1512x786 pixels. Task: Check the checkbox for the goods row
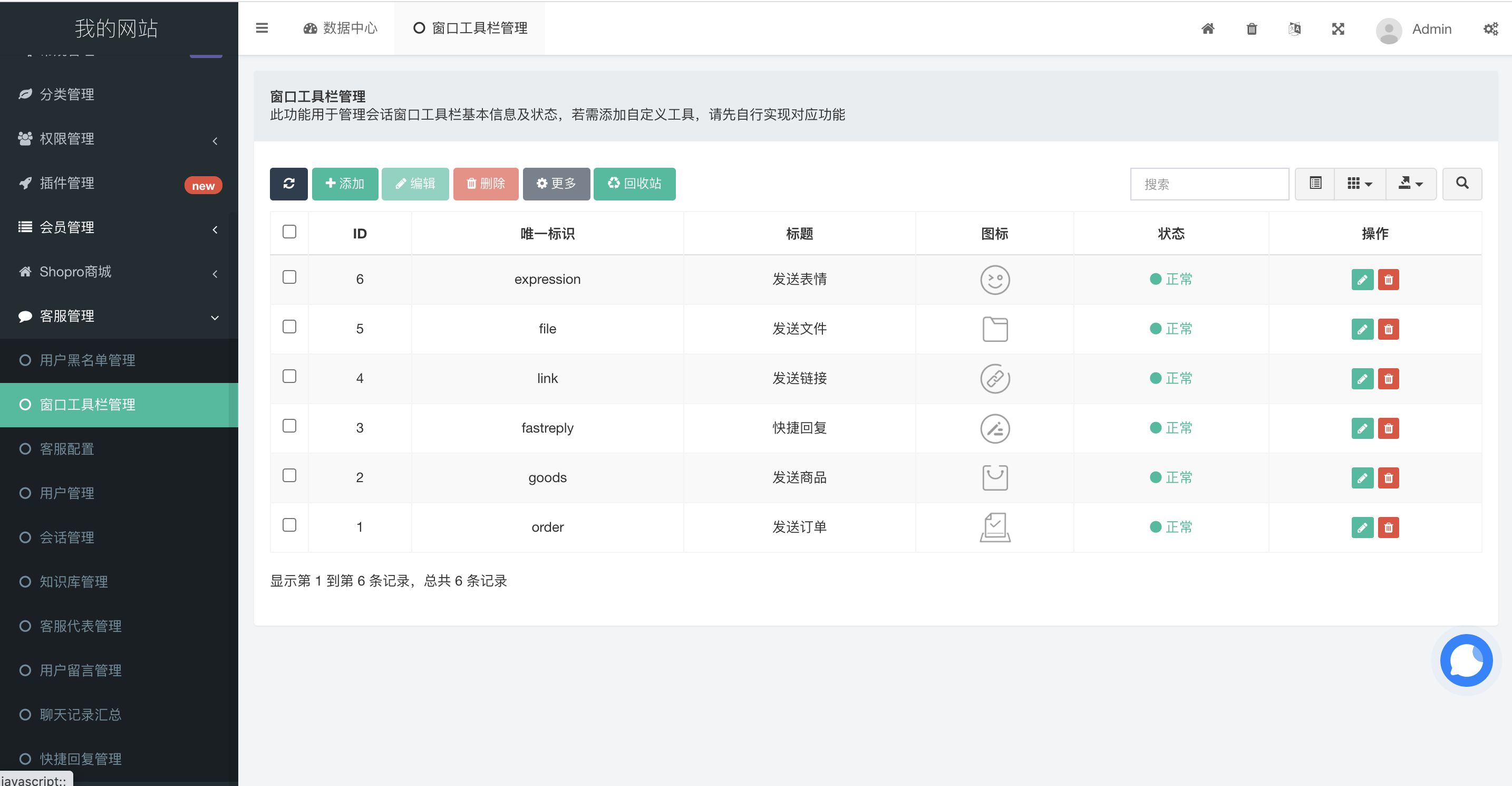(289, 475)
